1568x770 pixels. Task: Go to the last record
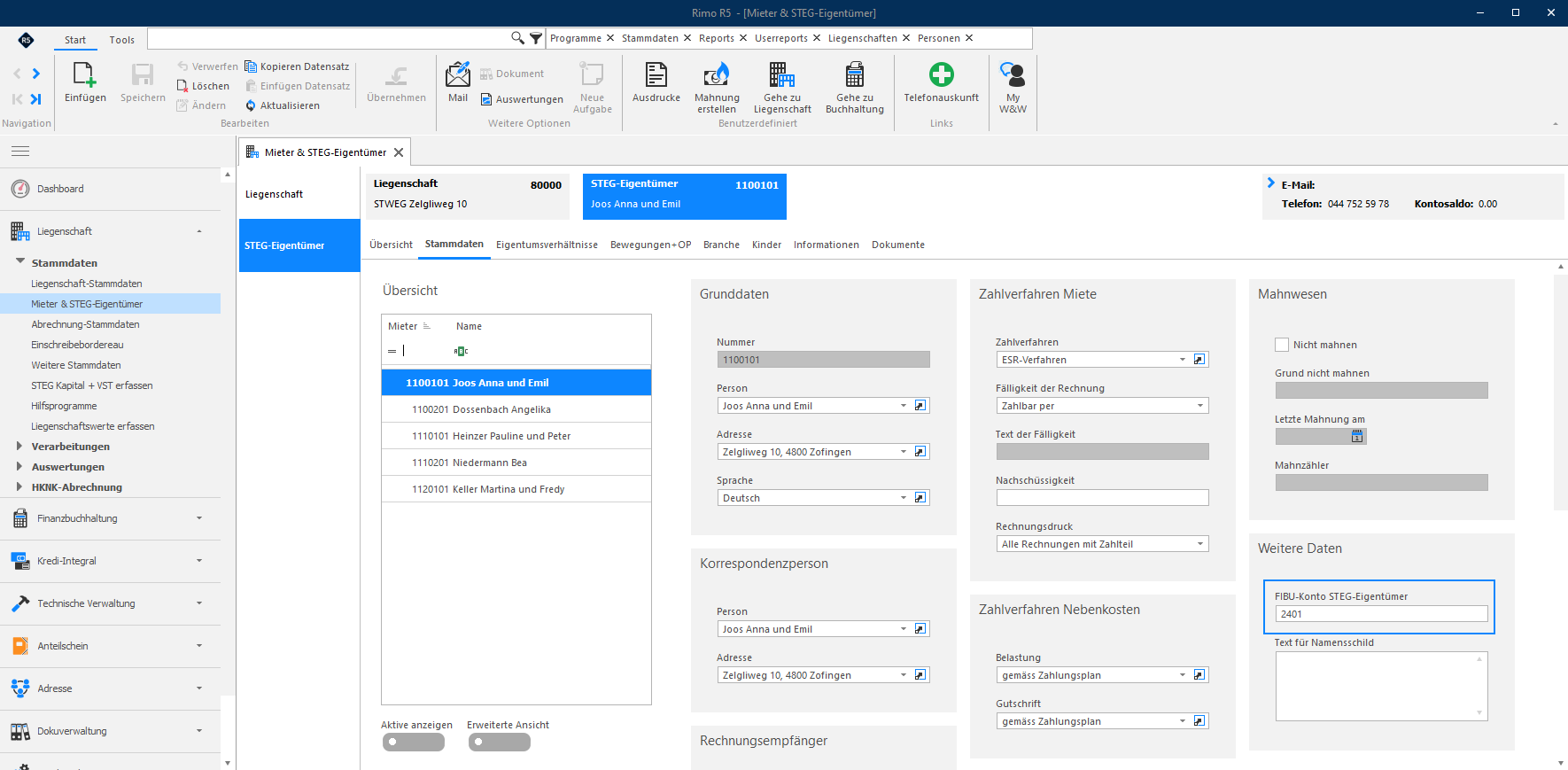click(x=35, y=99)
